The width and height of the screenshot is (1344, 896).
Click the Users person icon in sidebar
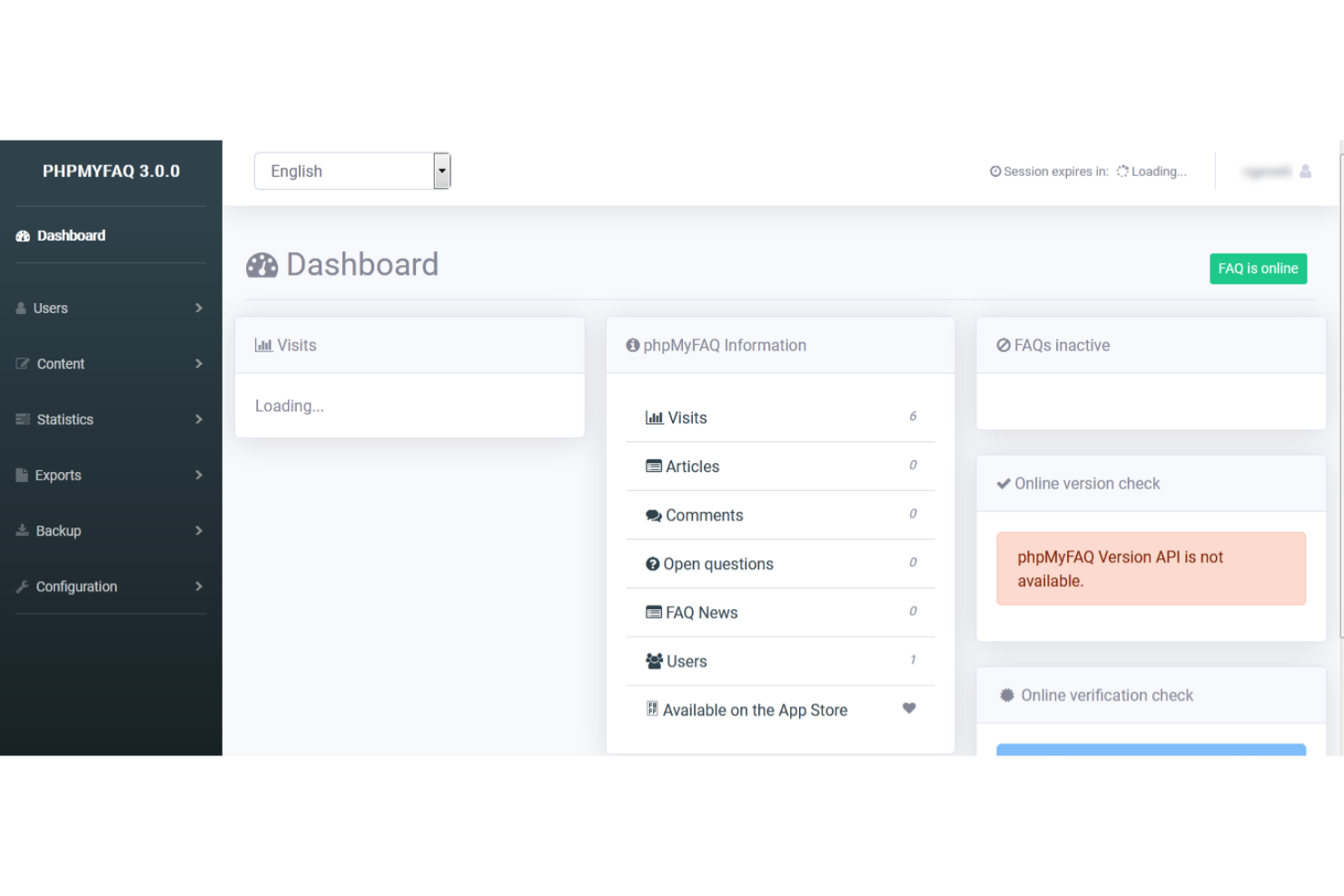(x=21, y=309)
